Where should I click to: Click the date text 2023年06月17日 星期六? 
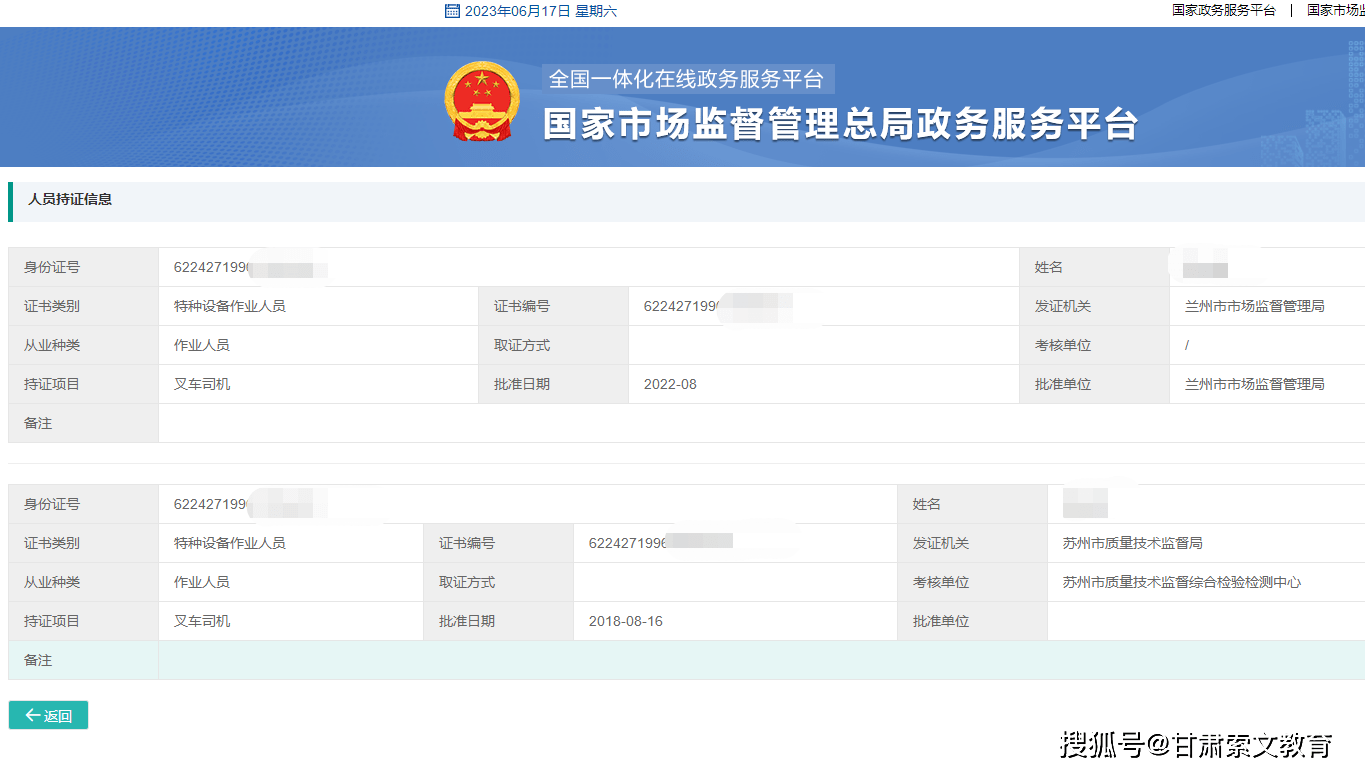(541, 11)
